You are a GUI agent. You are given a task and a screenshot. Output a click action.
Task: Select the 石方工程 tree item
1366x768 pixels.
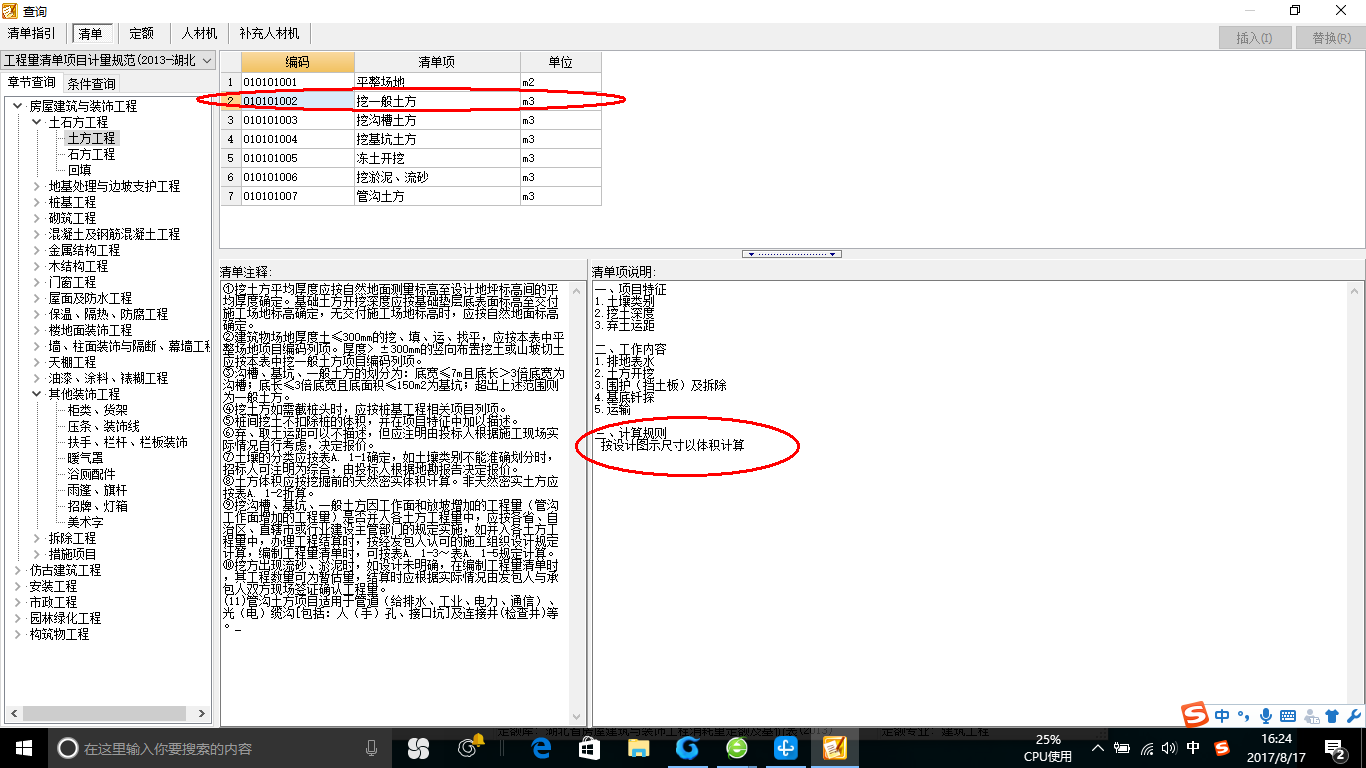pyautogui.click(x=91, y=154)
